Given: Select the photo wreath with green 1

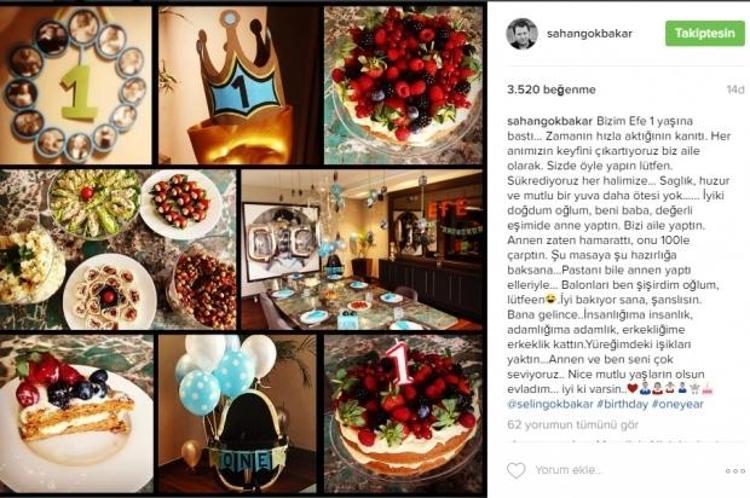Looking at the screenshot, I should pos(76,85).
